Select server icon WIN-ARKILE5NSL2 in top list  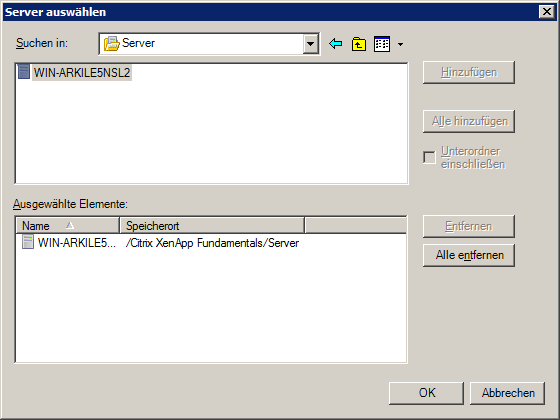(24, 71)
